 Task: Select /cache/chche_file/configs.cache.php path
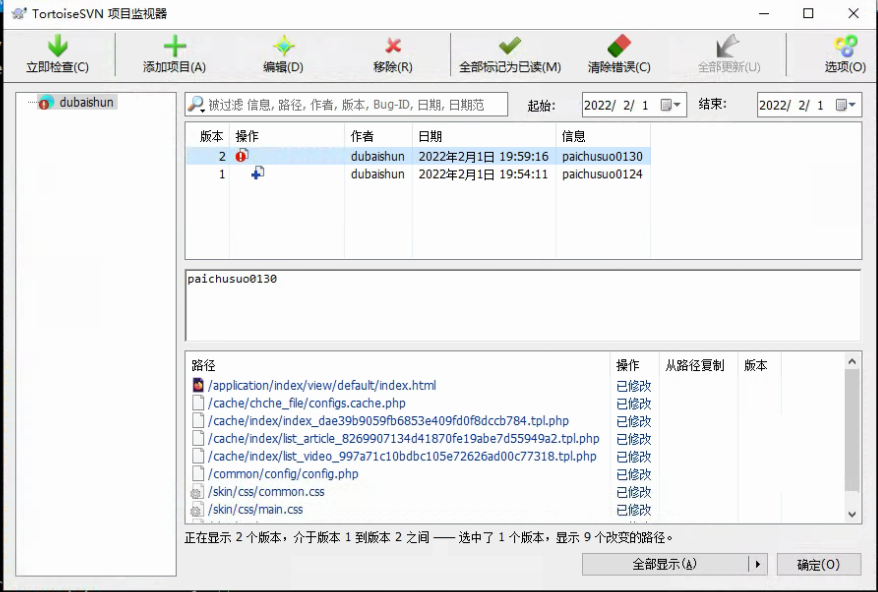(x=307, y=403)
